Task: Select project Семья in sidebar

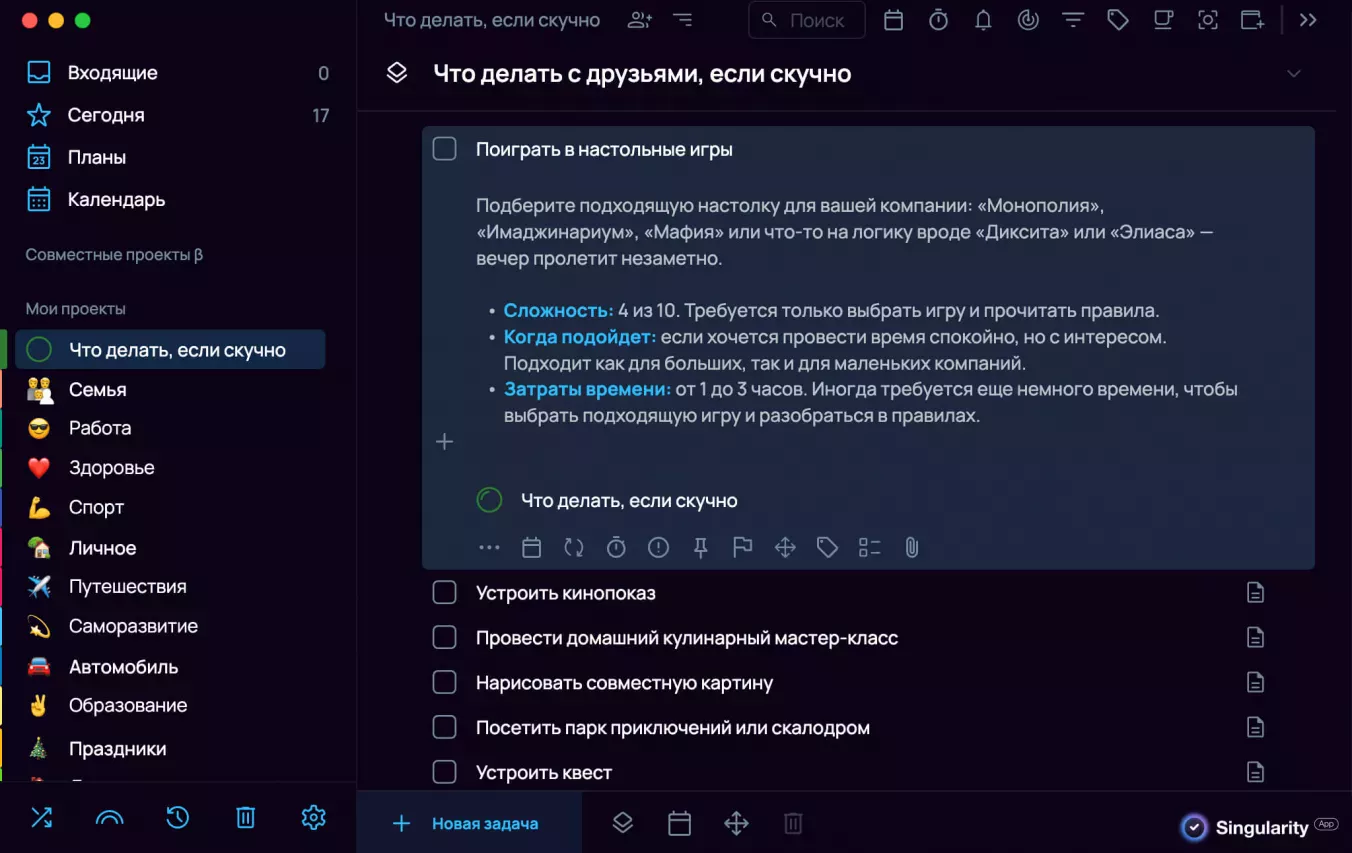Action: 170,389
